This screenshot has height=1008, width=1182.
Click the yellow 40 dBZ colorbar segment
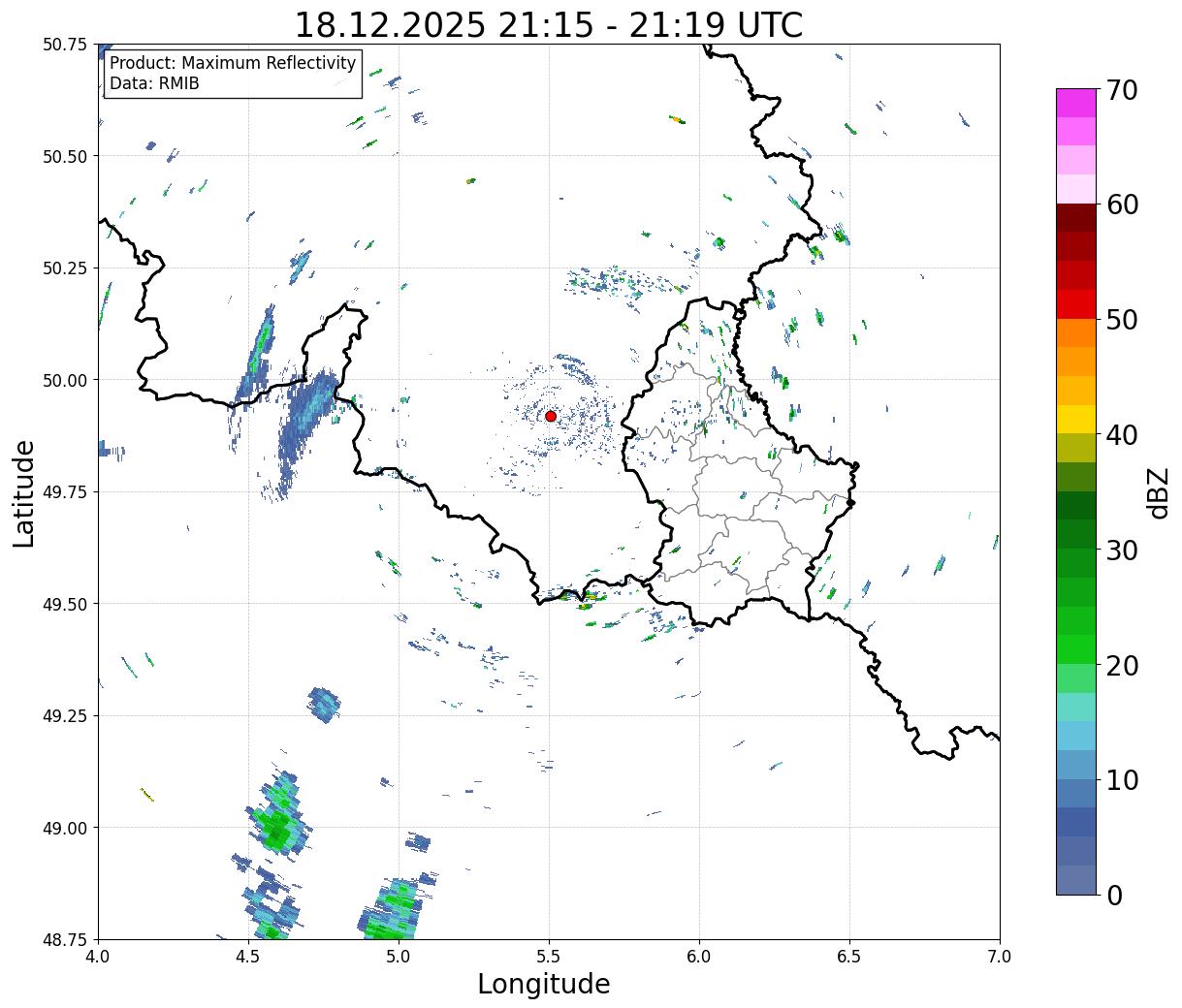click(1075, 419)
